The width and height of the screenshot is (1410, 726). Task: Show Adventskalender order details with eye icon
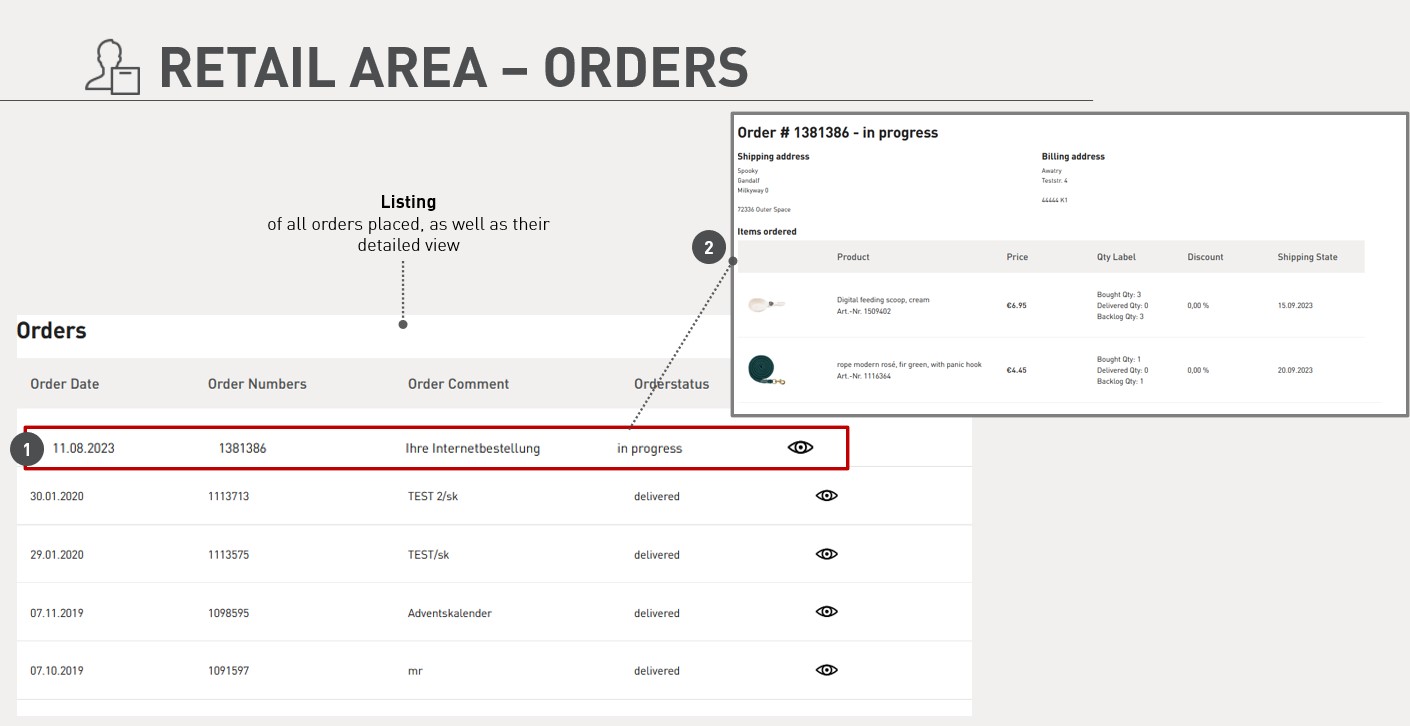826,612
